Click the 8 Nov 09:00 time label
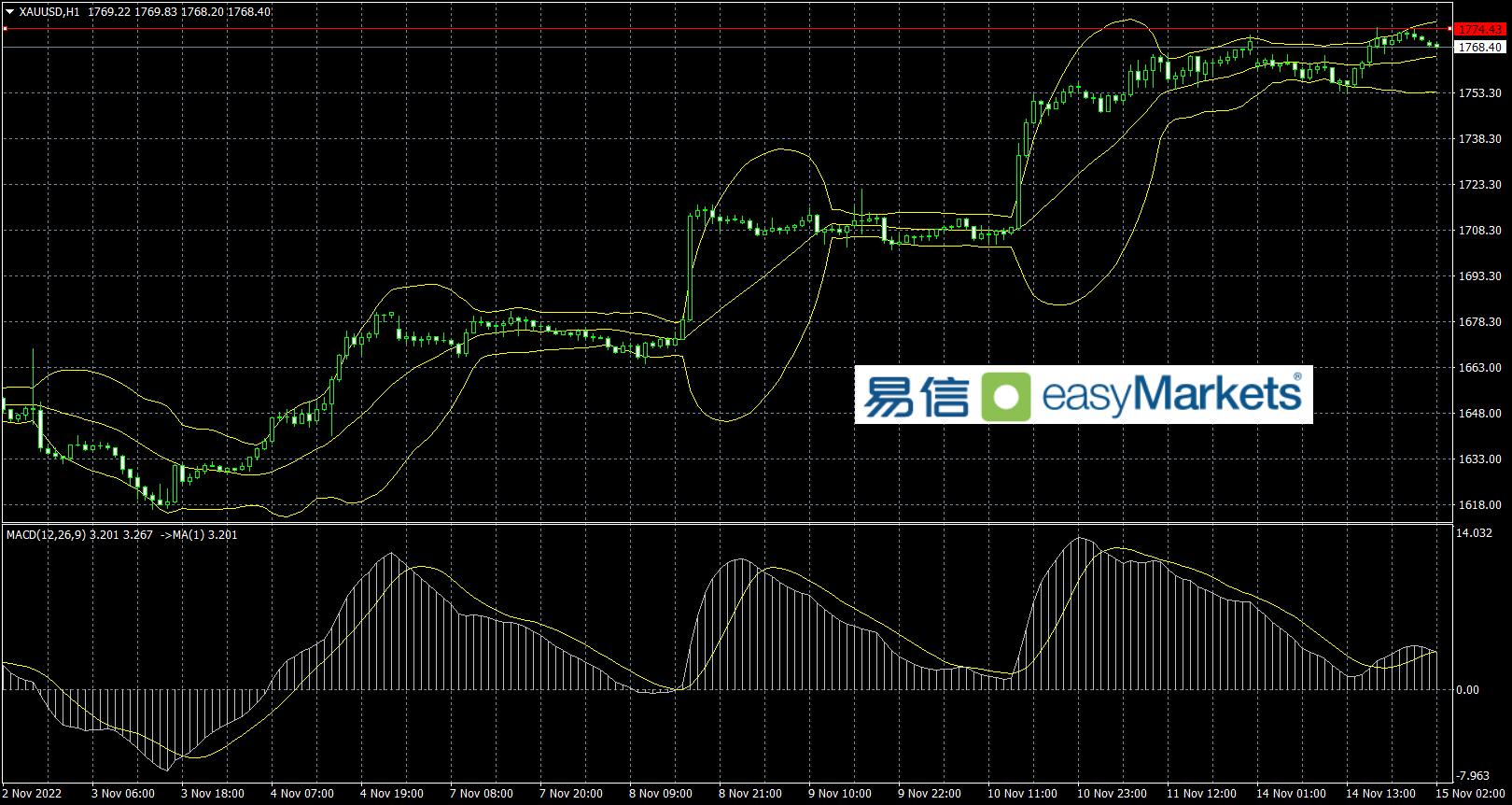 click(x=661, y=794)
